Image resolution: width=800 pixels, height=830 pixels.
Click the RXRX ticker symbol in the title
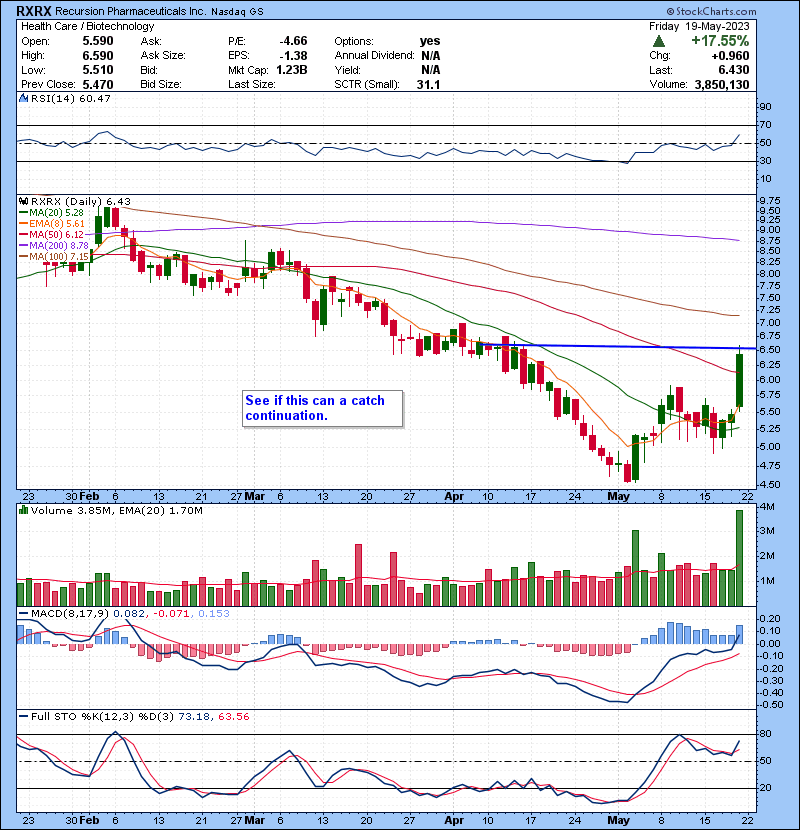pos(34,11)
